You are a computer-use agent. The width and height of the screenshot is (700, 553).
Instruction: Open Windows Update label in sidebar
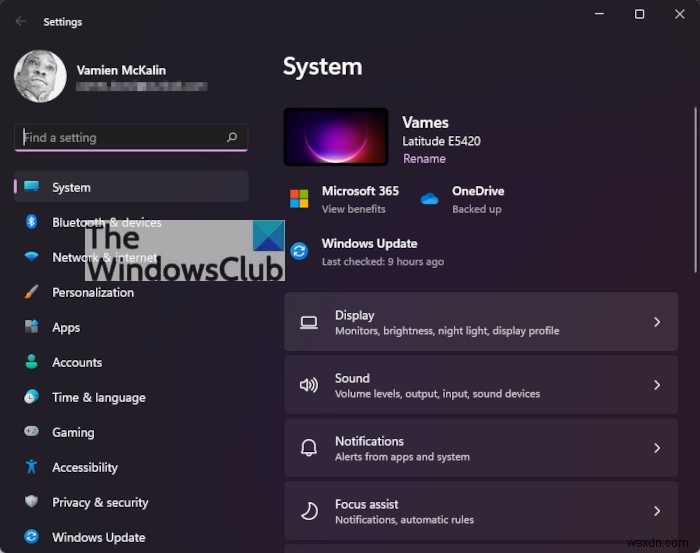(99, 537)
